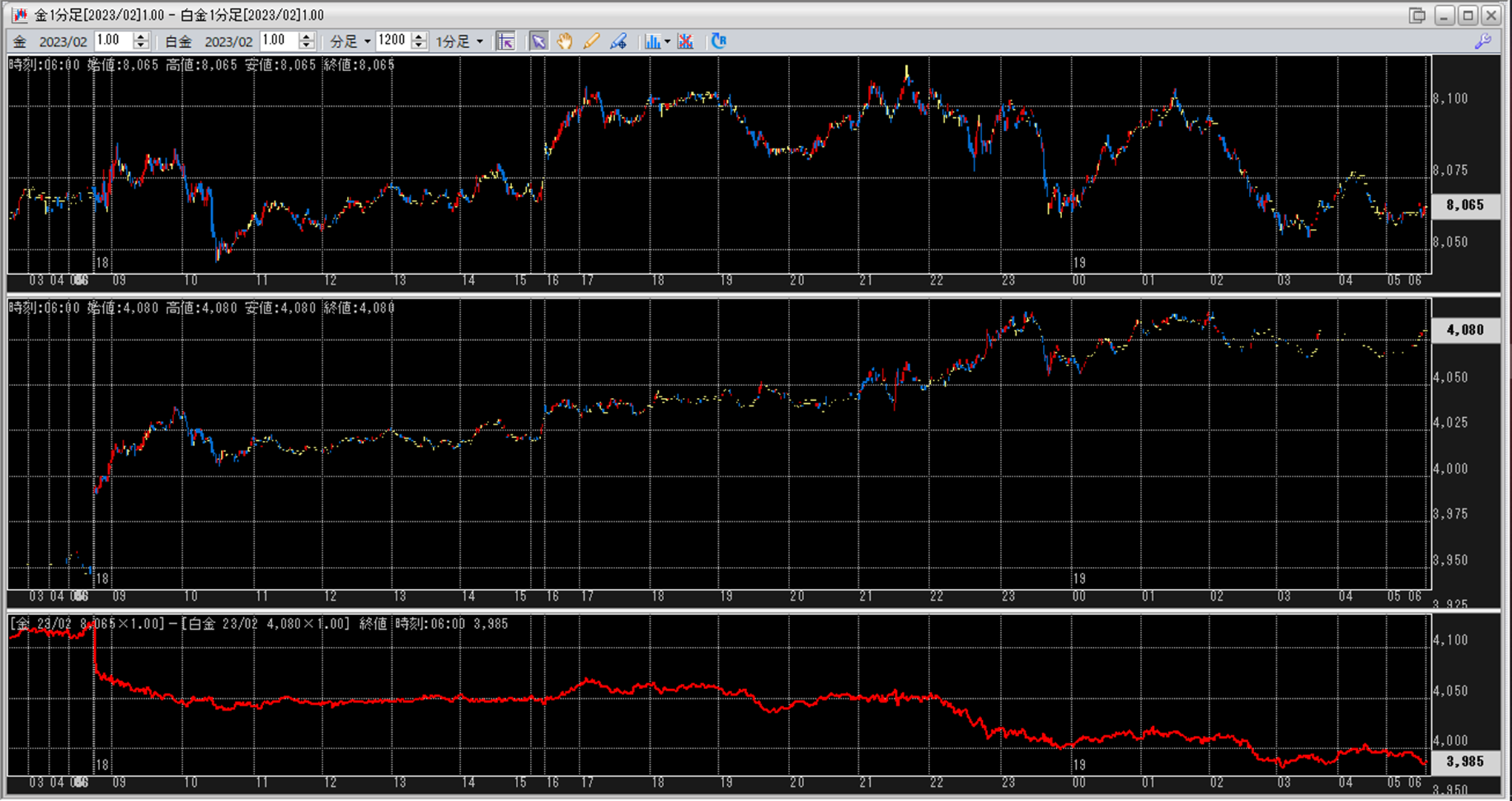This screenshot has width=1512, height=801.
Task: Click the drawing edit pen tool
Action: pos(619,41)
